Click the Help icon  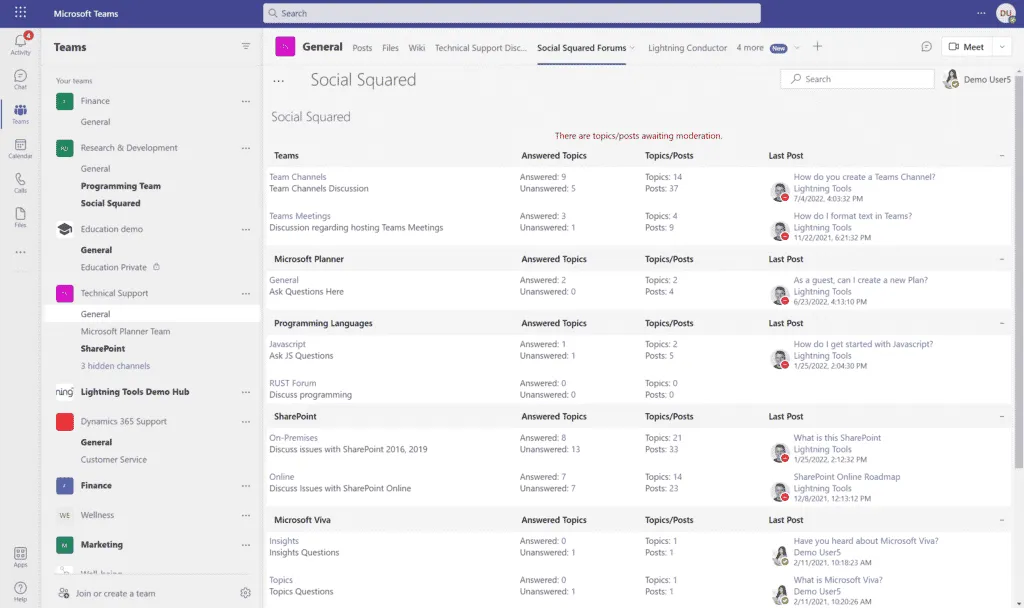tap(20, 590)
